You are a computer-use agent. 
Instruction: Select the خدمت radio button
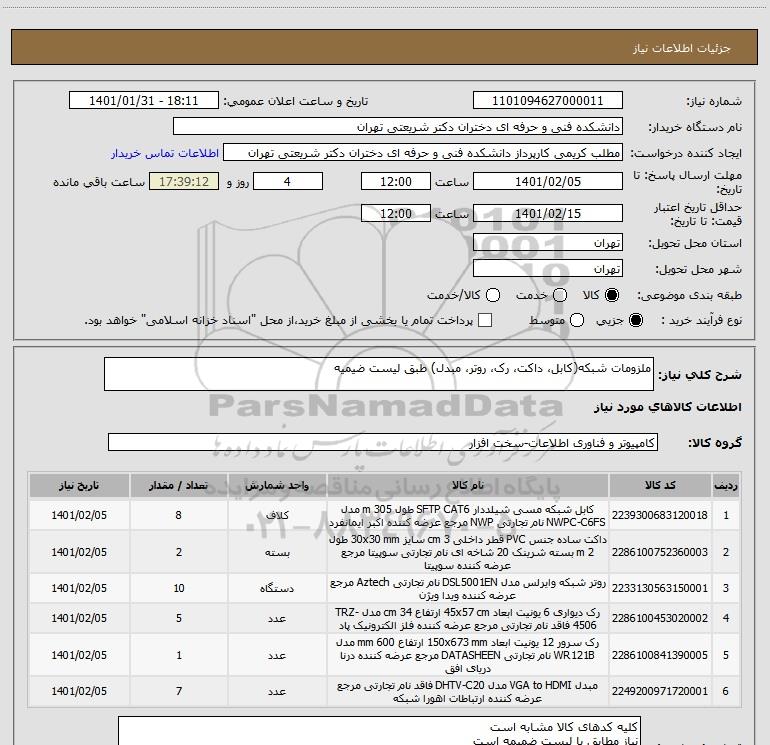click(x=560, y=295)
